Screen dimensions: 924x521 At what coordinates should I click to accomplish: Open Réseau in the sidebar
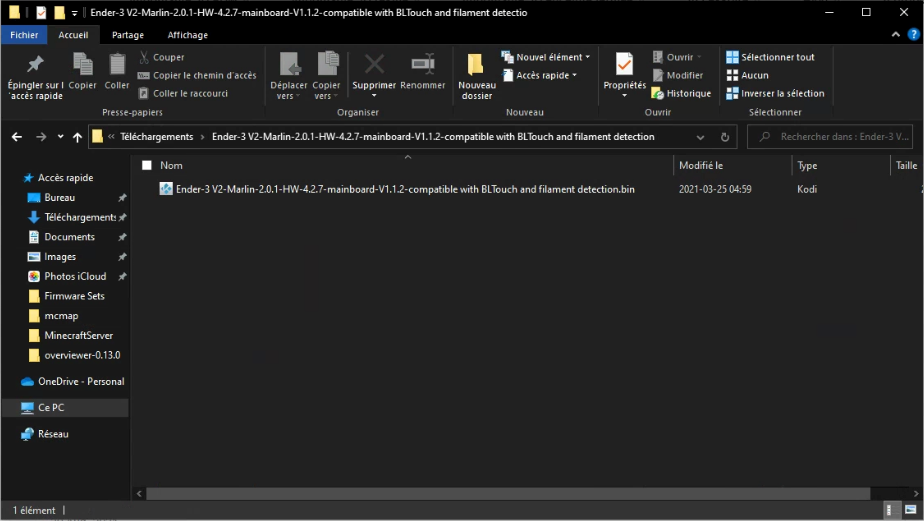click(x=53, y=434)
